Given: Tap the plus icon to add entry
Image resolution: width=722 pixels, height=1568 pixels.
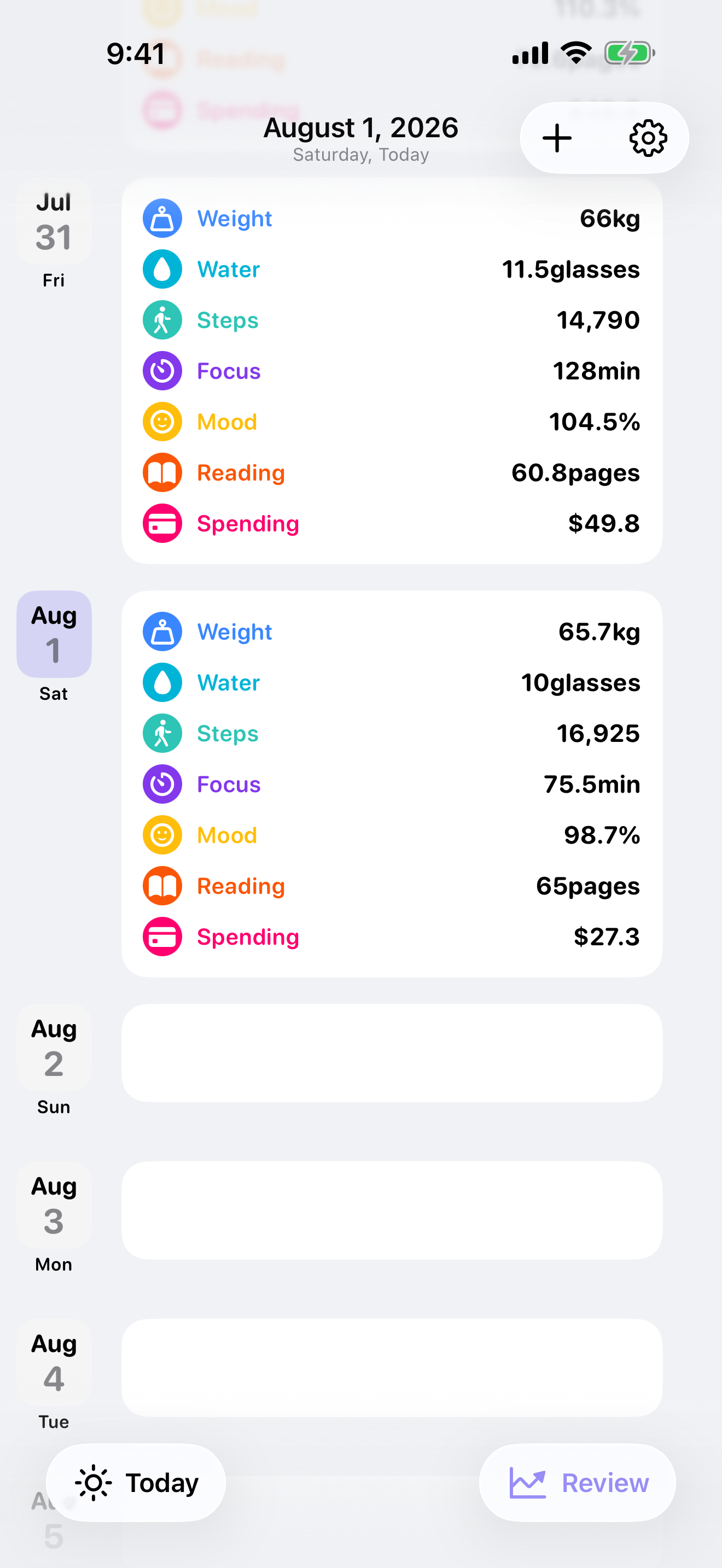Looking at the screenshot, I should pos(557,138).
